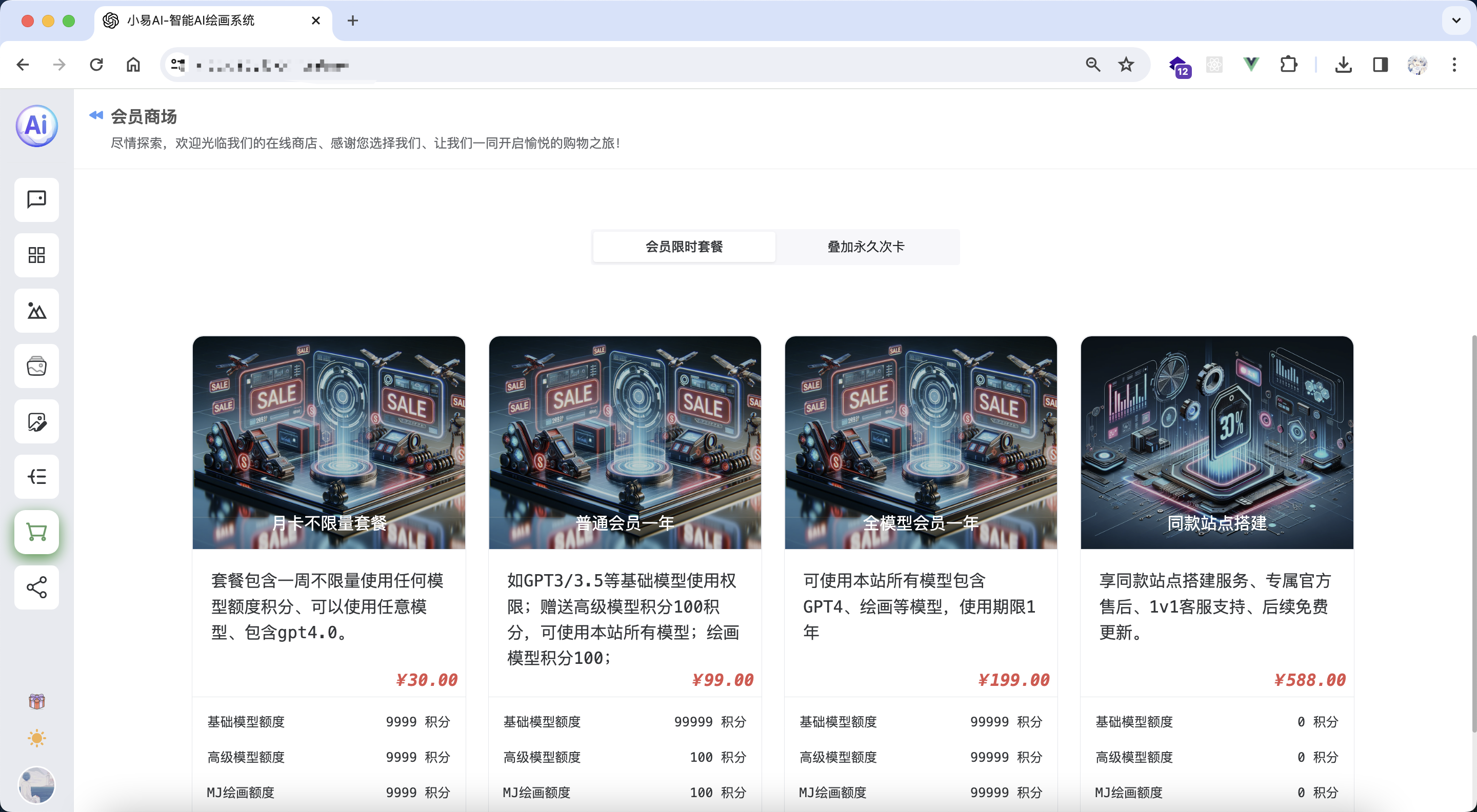
Task: Open the browser downloads icon
Action: click(1344, 65)
